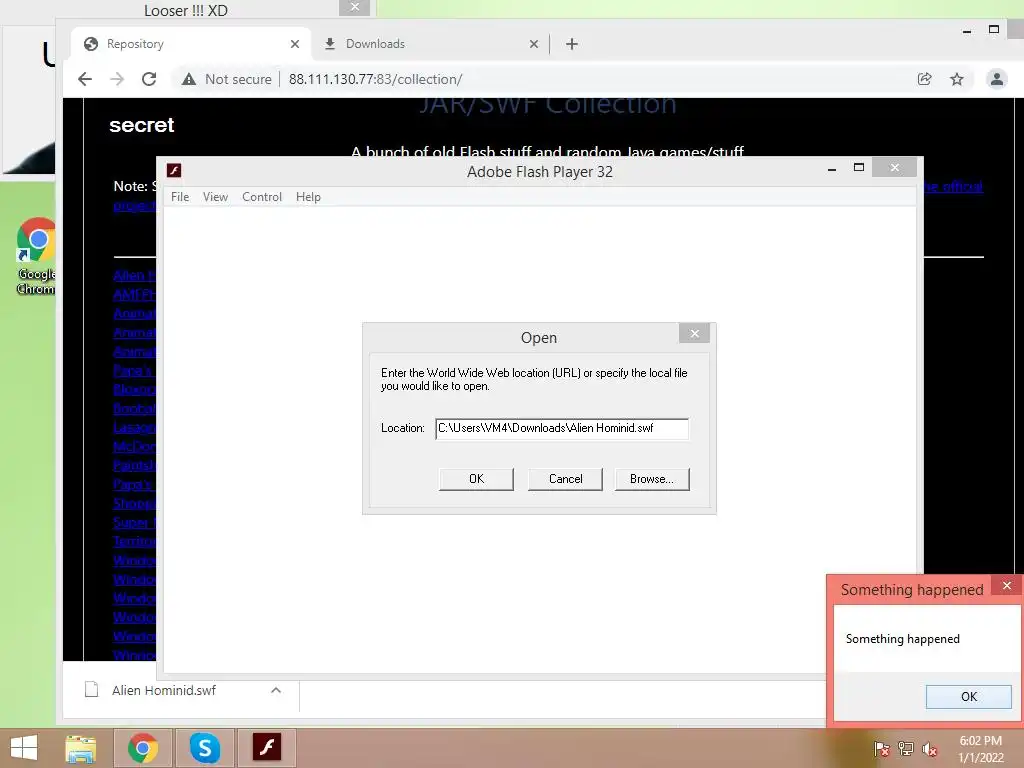The height and width of the screenshot is (768, 1024).
Task: Bookmark this page with the star
Action: coord(957,79)
